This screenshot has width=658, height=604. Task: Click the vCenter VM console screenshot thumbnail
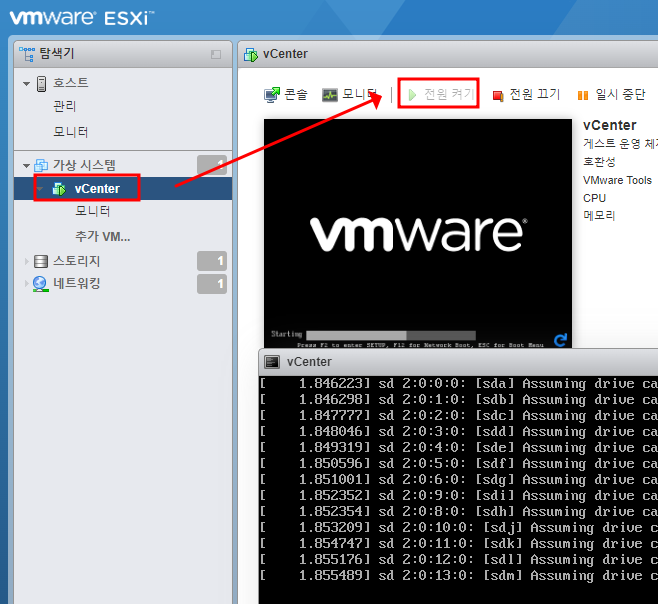[x=418, y=233]
